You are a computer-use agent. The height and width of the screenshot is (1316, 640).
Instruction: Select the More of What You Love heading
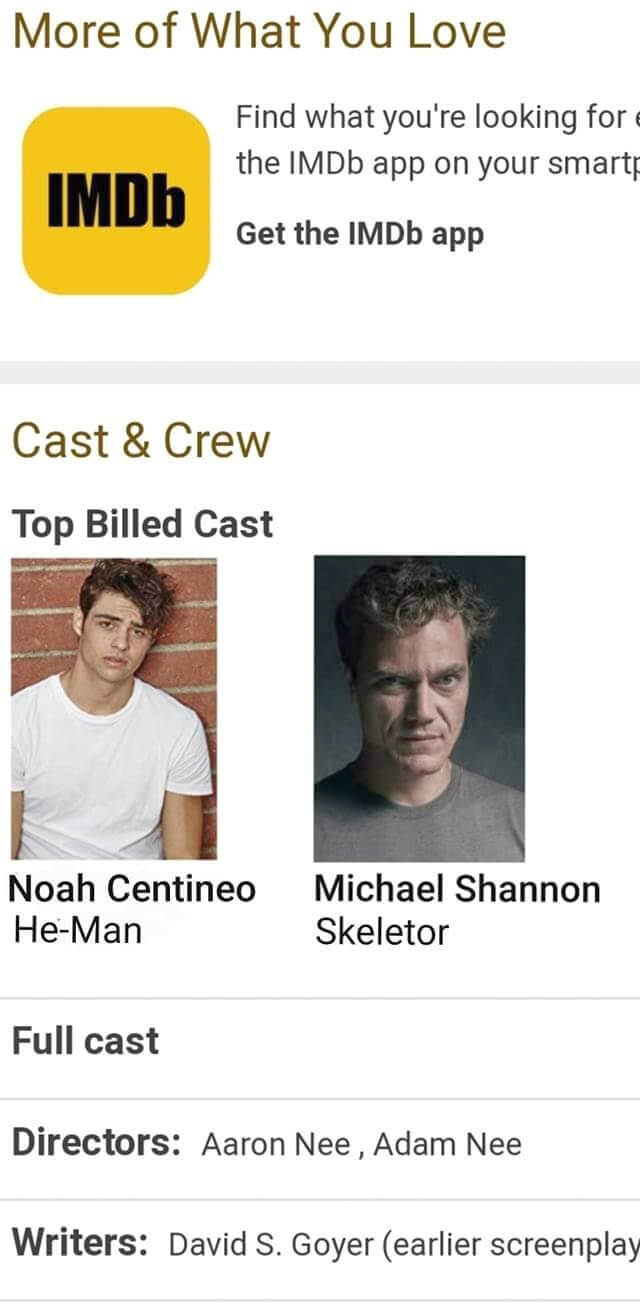click(259, 31)
